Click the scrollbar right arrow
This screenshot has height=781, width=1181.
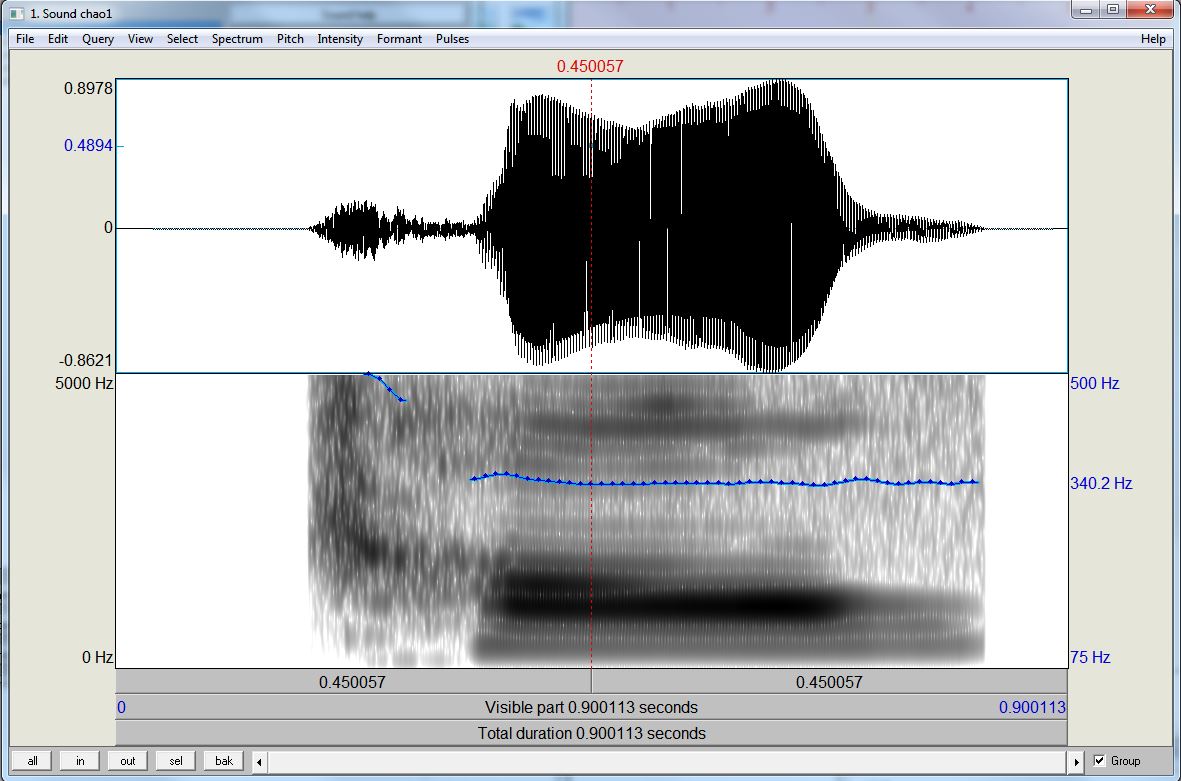1076,761
